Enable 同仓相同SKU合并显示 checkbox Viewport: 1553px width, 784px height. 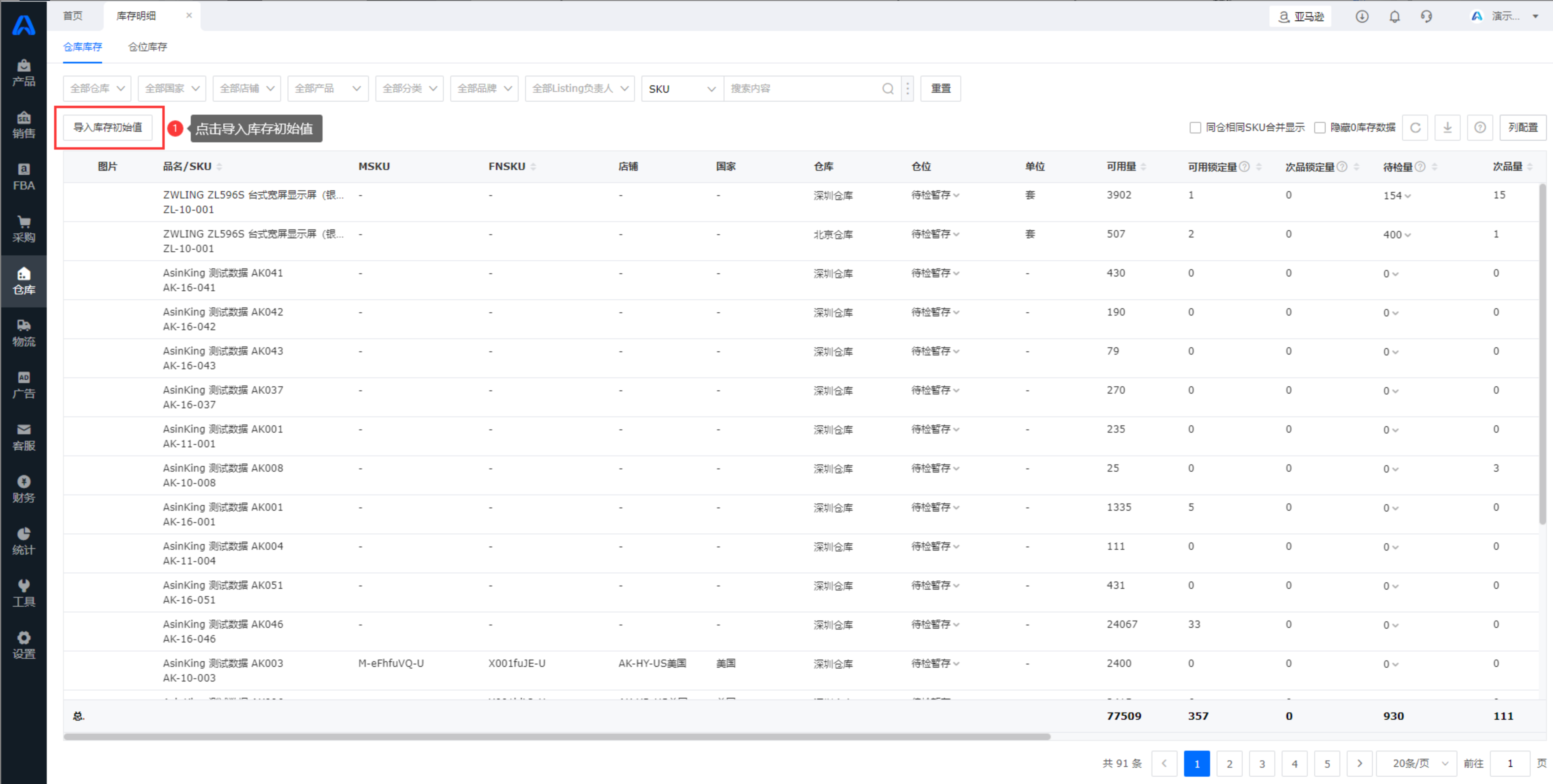[1195, 128]
